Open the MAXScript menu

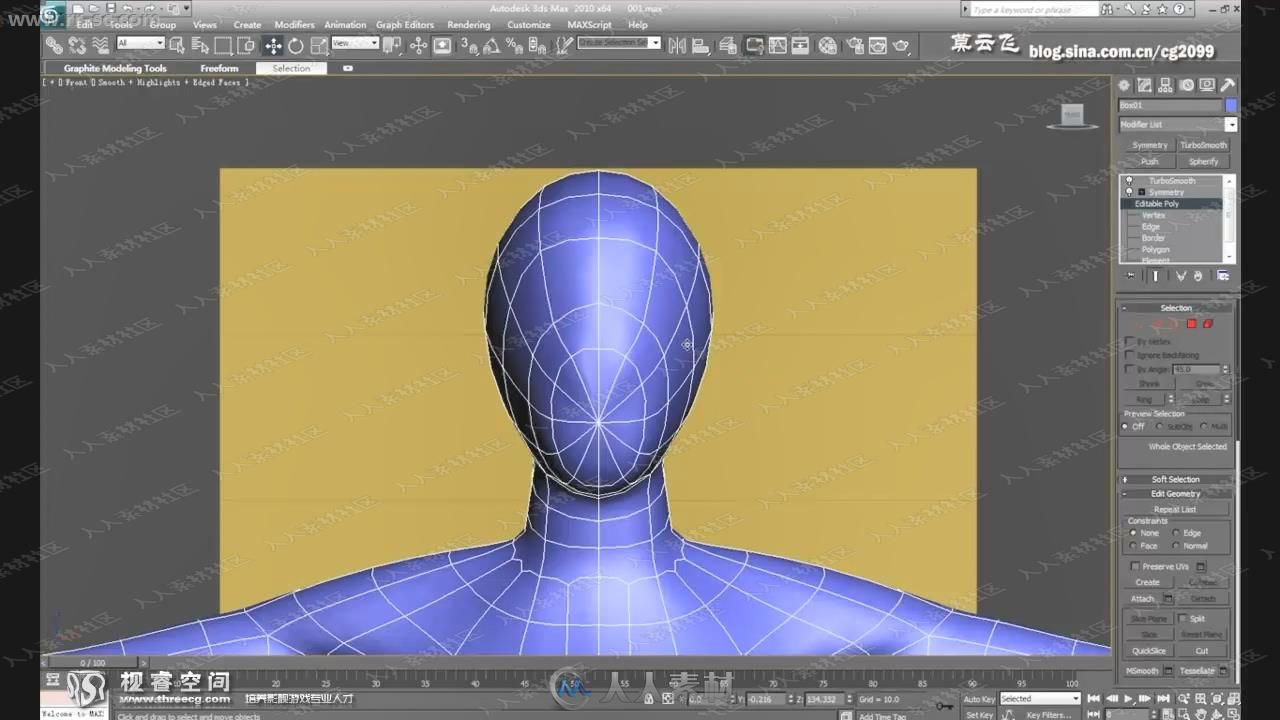coord(589,25)
